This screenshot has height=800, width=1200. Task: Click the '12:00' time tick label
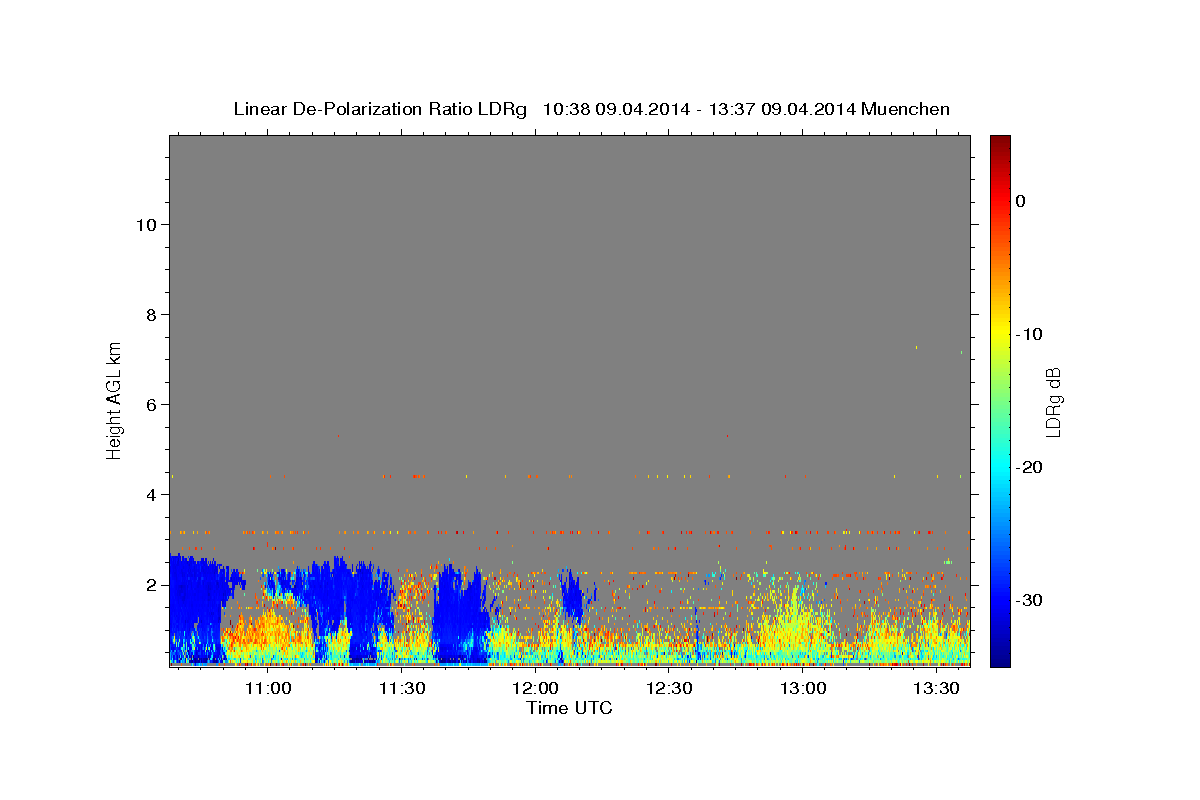[x=535, y=688]
